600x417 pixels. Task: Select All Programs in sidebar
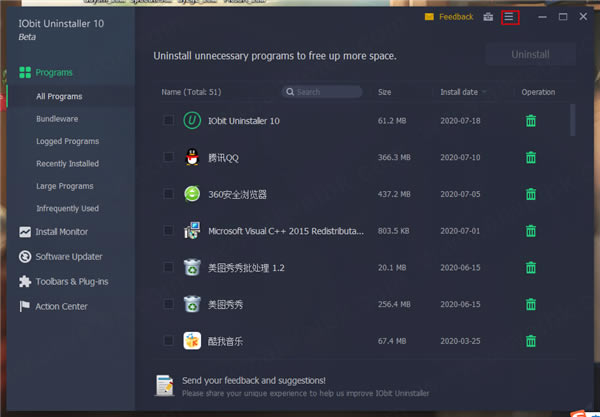(x=59, y=96)
